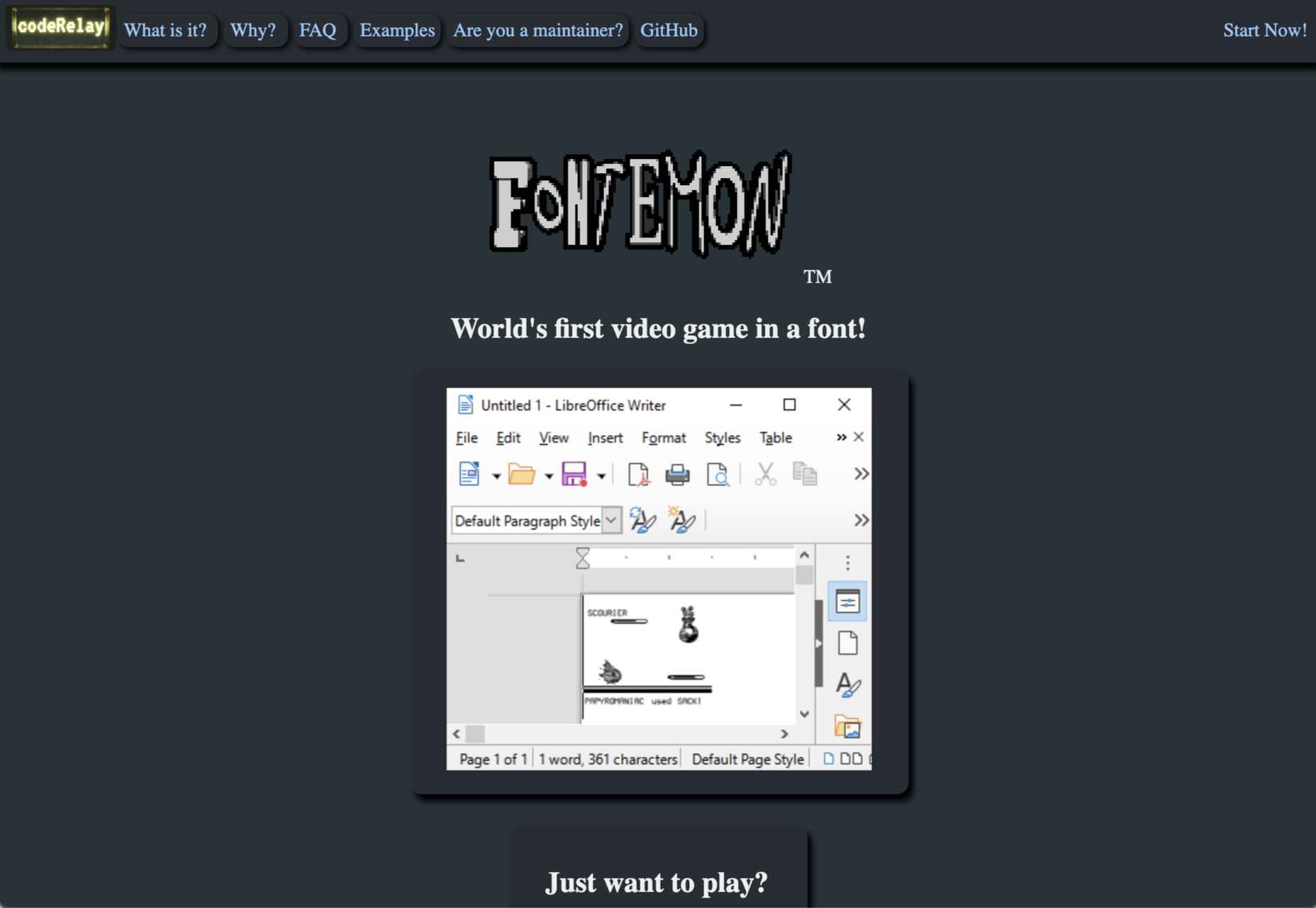Open the Format menu
This screenshot has height=908, width=1316.
pyautogui.click(x=664, y=438)
